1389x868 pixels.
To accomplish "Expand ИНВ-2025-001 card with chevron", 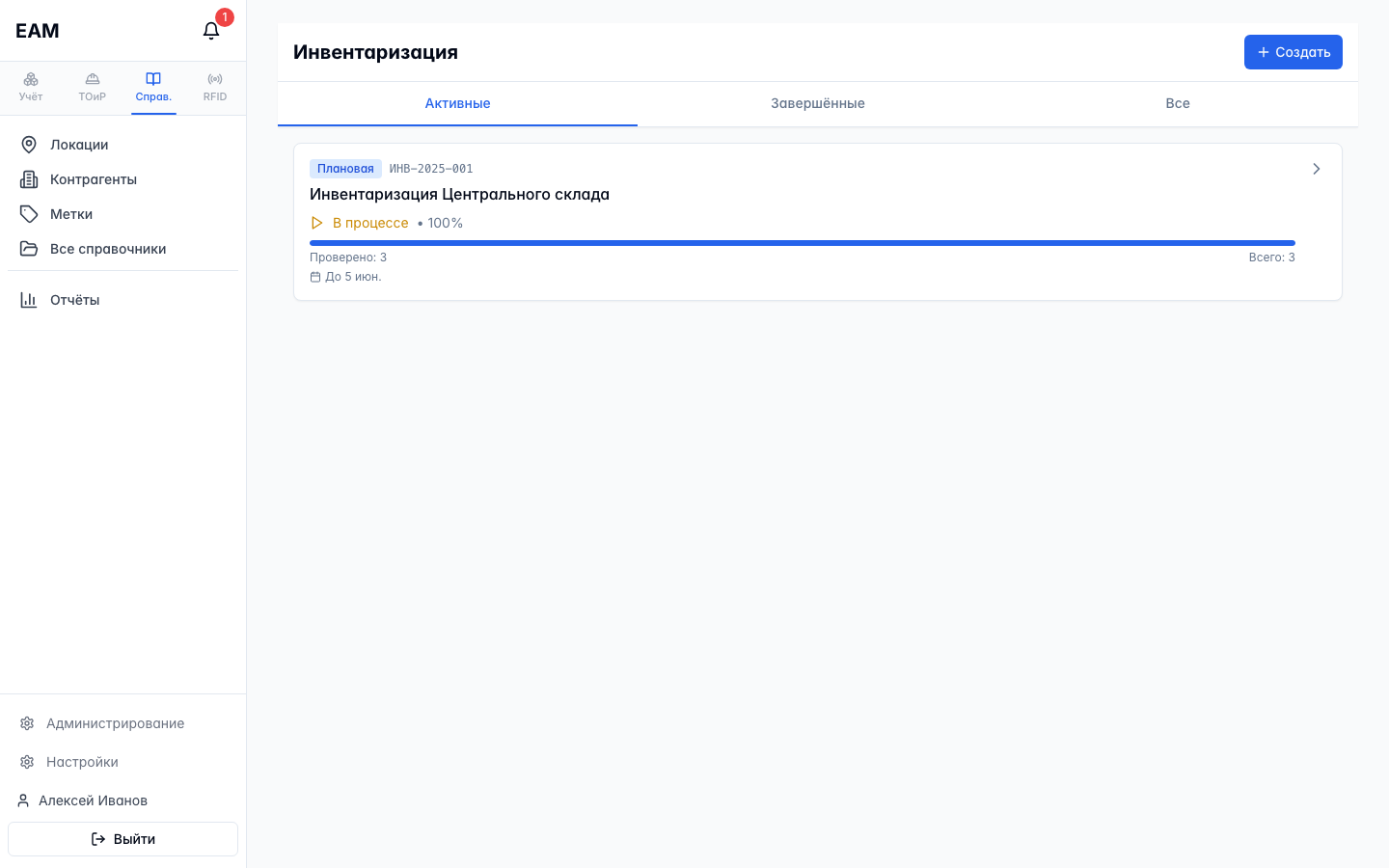I will point(1317,169).
